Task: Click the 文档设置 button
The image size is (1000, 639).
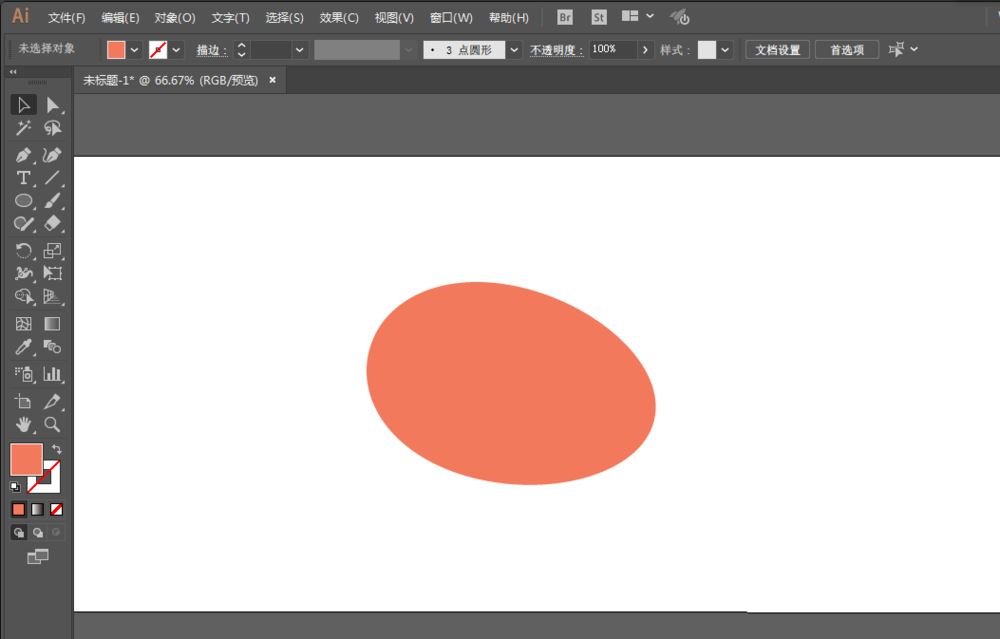Action: pyautogui.click(x=777, y=50)
